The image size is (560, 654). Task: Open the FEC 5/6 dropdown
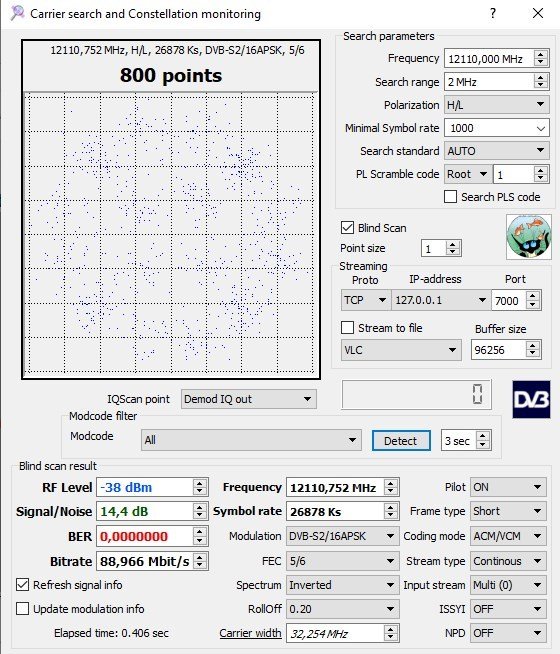pyautogui.click(x=343, y=561)
